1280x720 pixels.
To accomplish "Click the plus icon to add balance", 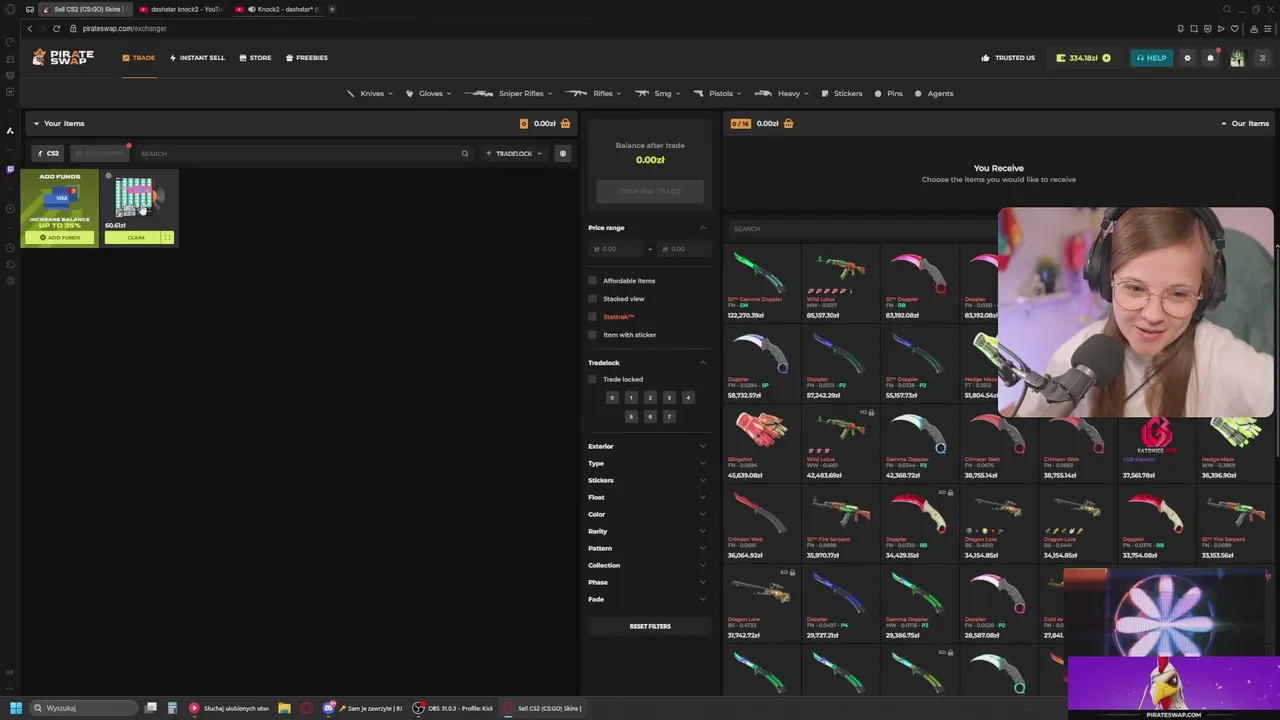I will tap(1106, 58).
